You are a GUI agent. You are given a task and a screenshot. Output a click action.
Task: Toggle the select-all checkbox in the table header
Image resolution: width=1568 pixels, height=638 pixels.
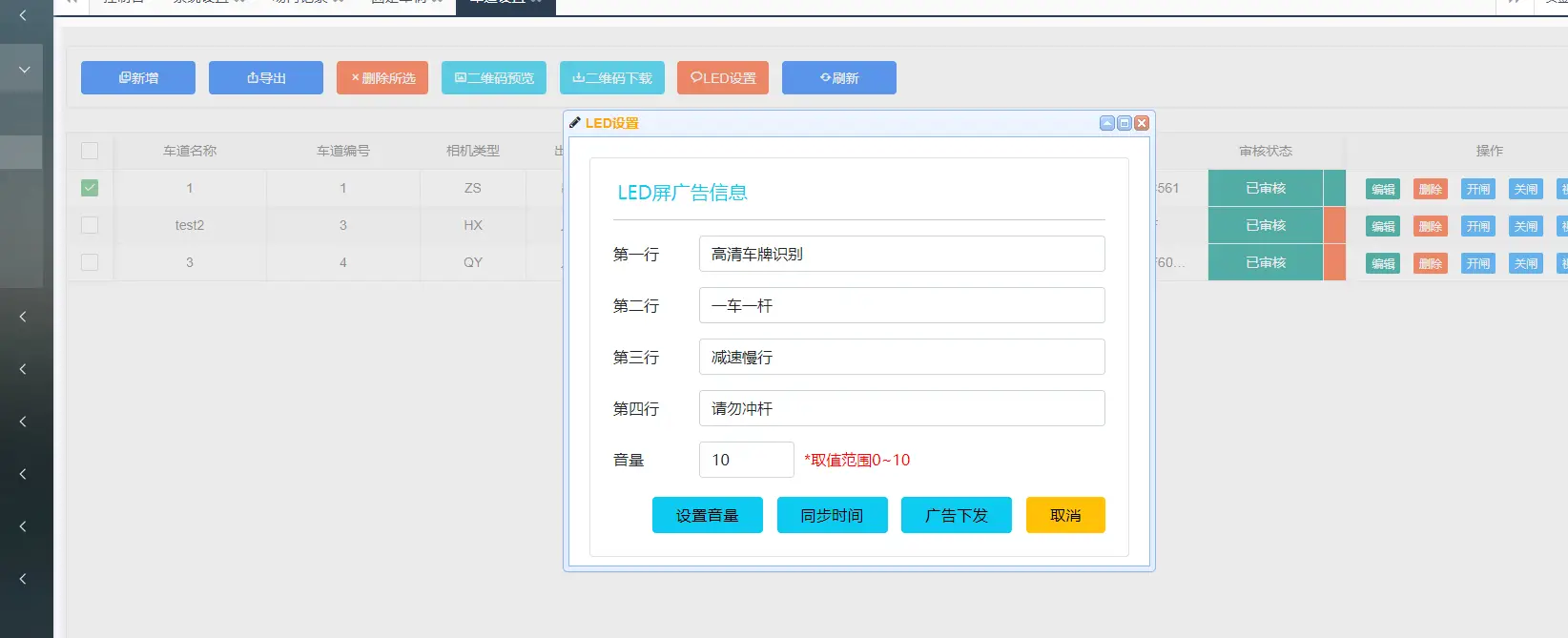90,151
